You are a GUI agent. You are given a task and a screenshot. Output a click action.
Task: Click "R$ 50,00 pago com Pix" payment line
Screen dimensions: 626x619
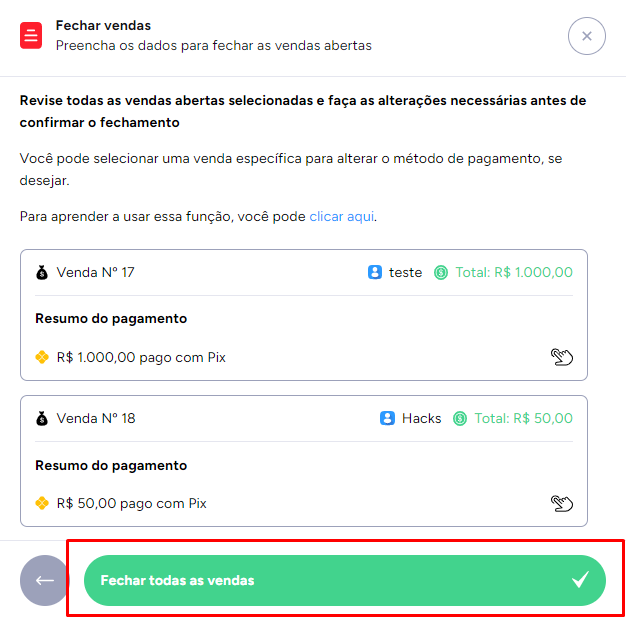click(131, 503)
